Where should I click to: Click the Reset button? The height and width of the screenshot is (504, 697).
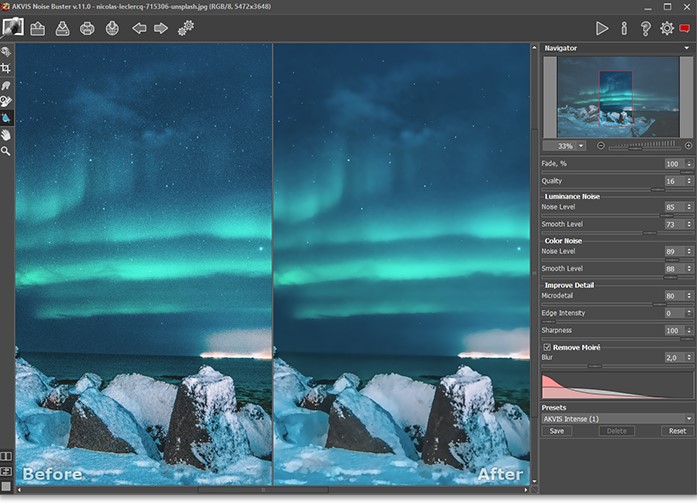pos(677,431)
